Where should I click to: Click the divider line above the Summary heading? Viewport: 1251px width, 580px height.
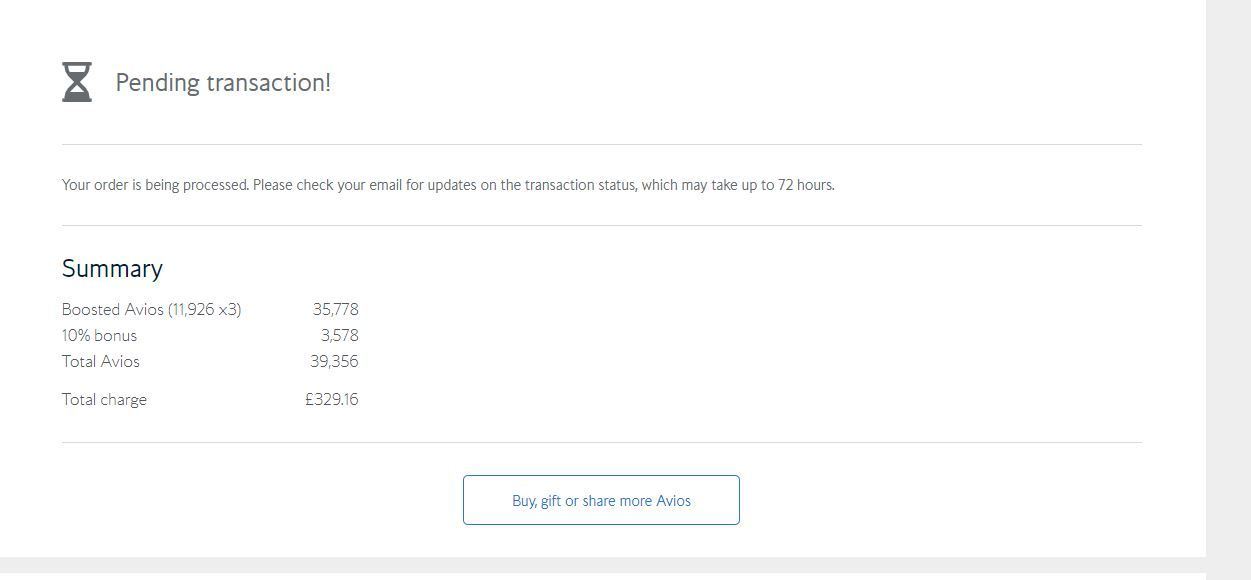(601, 225)
